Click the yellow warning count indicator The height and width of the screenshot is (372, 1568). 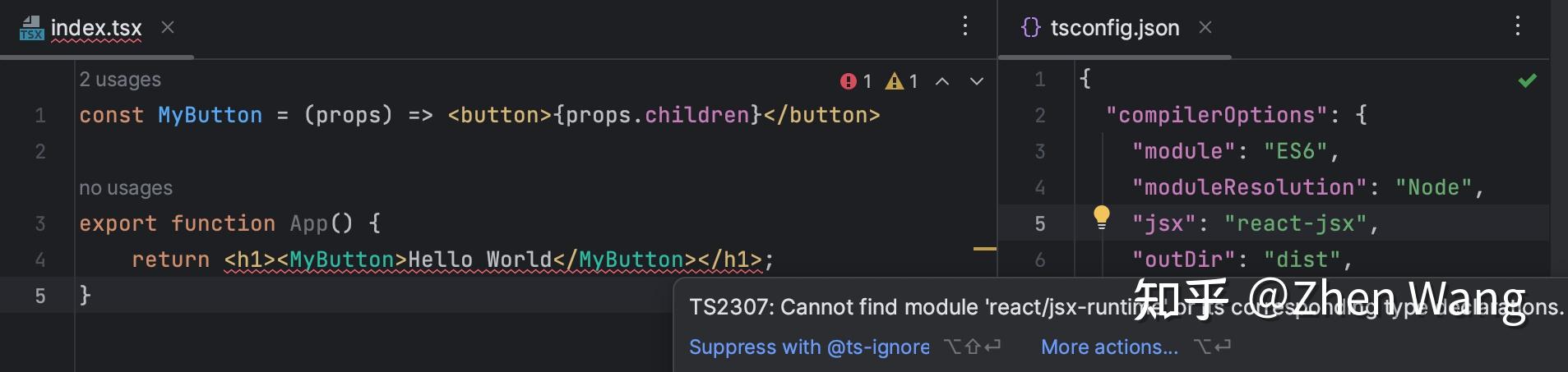[902, 81]
